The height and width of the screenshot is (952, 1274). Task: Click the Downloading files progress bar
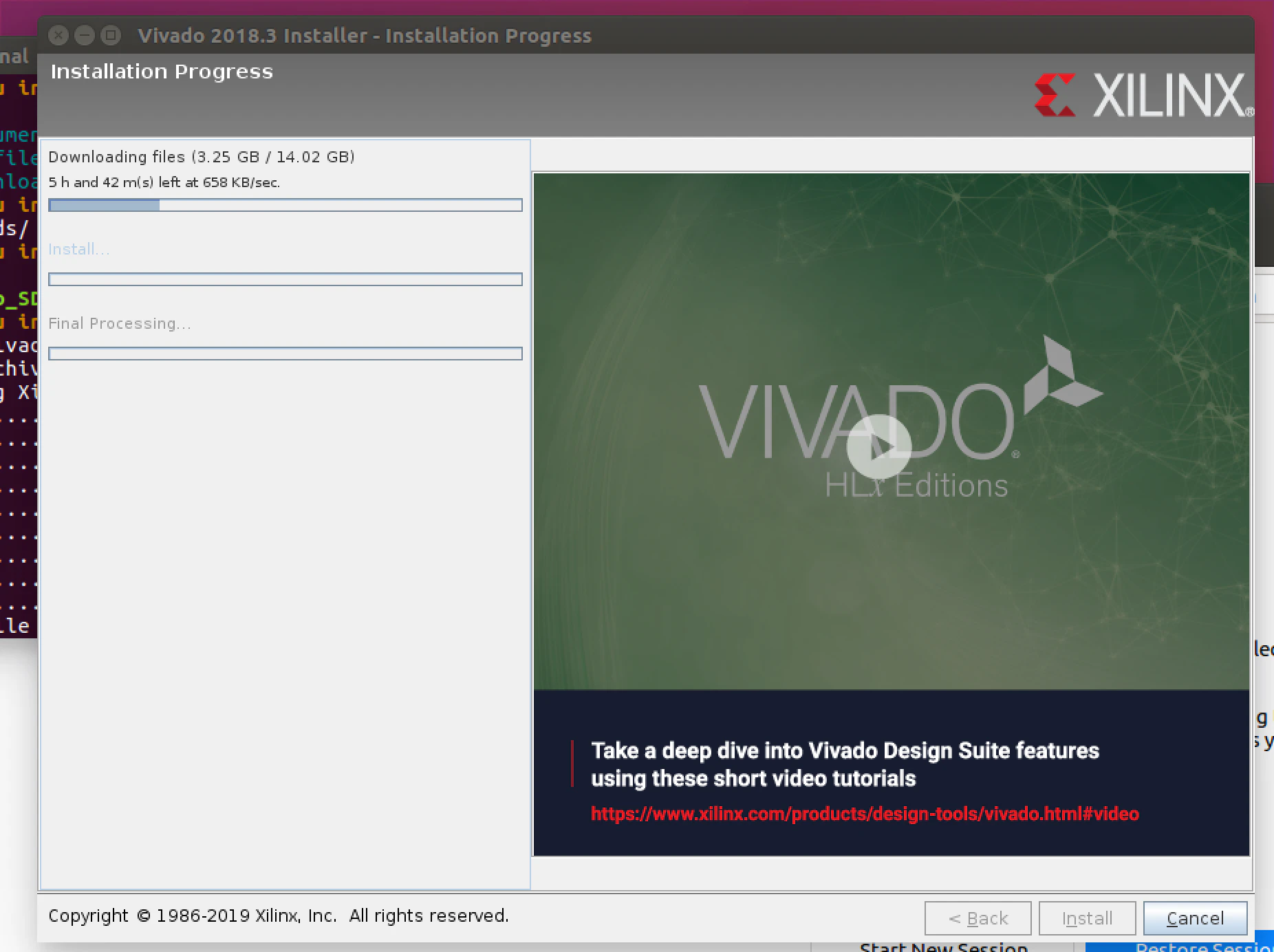coord(285,205)
